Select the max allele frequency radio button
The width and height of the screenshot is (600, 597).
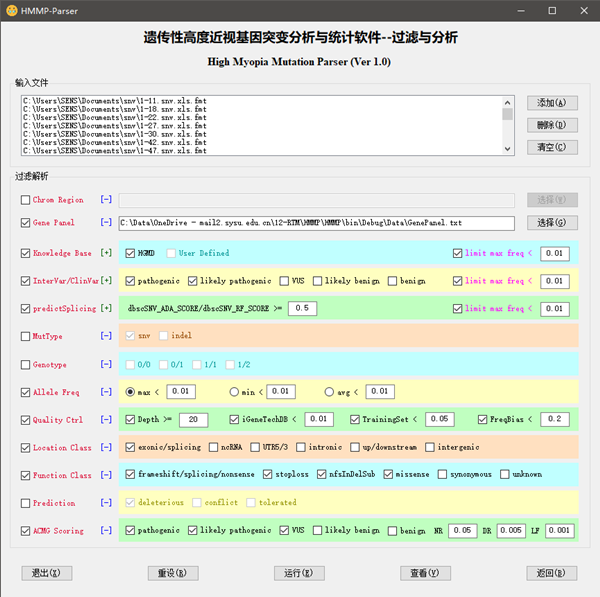point(130,392)
